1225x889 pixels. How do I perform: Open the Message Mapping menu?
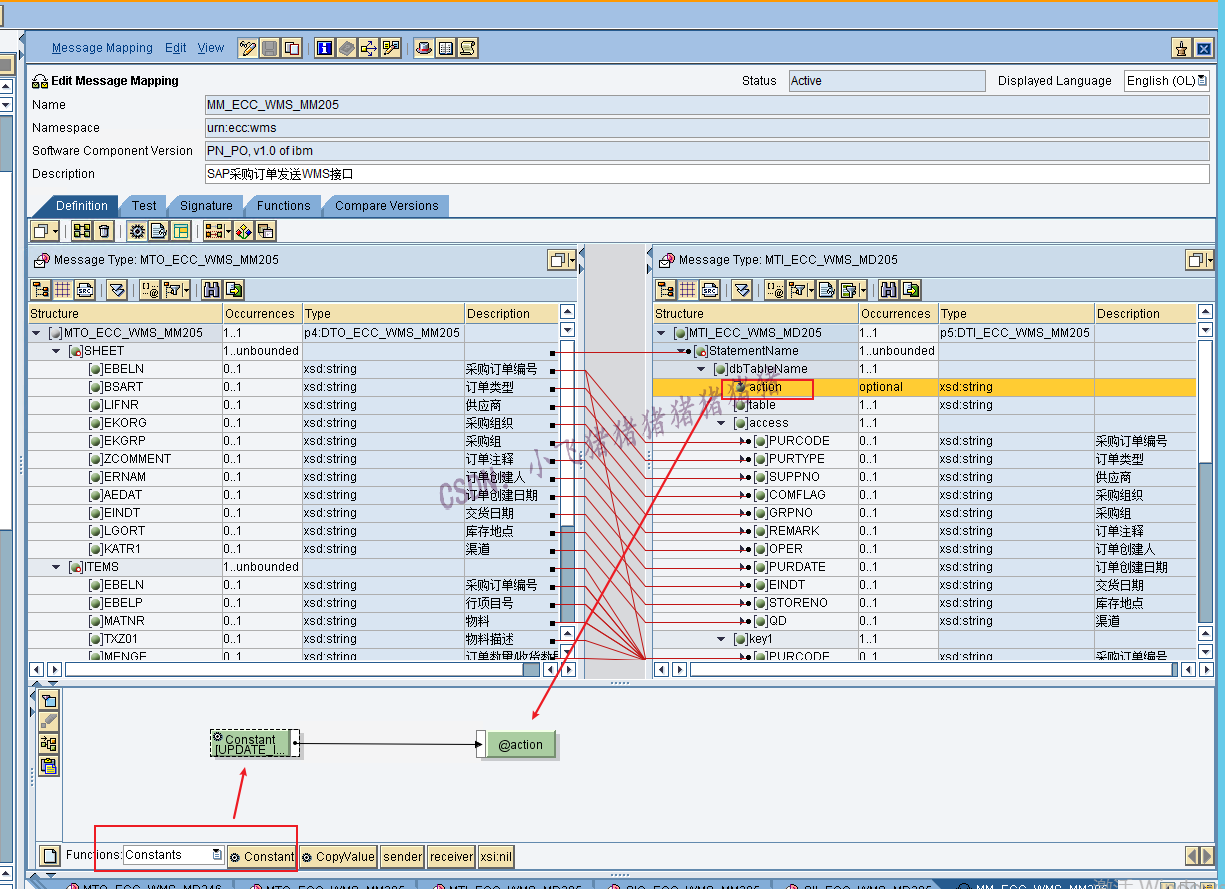click(102, 48)
